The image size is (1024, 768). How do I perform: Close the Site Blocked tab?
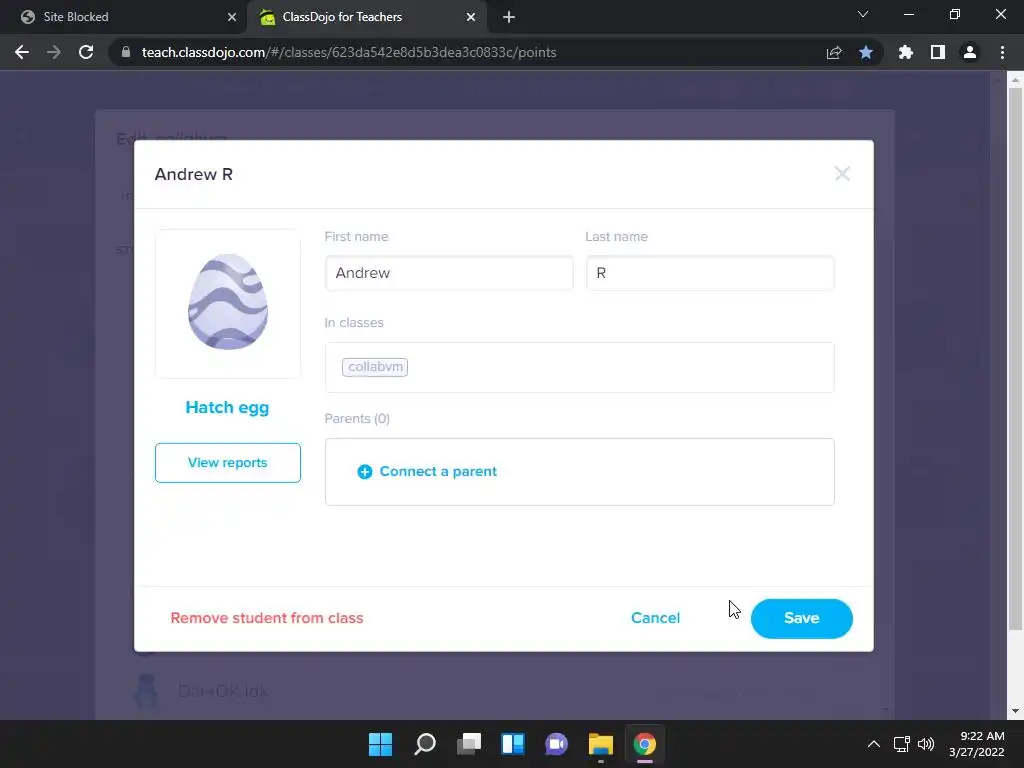[232, 17]
